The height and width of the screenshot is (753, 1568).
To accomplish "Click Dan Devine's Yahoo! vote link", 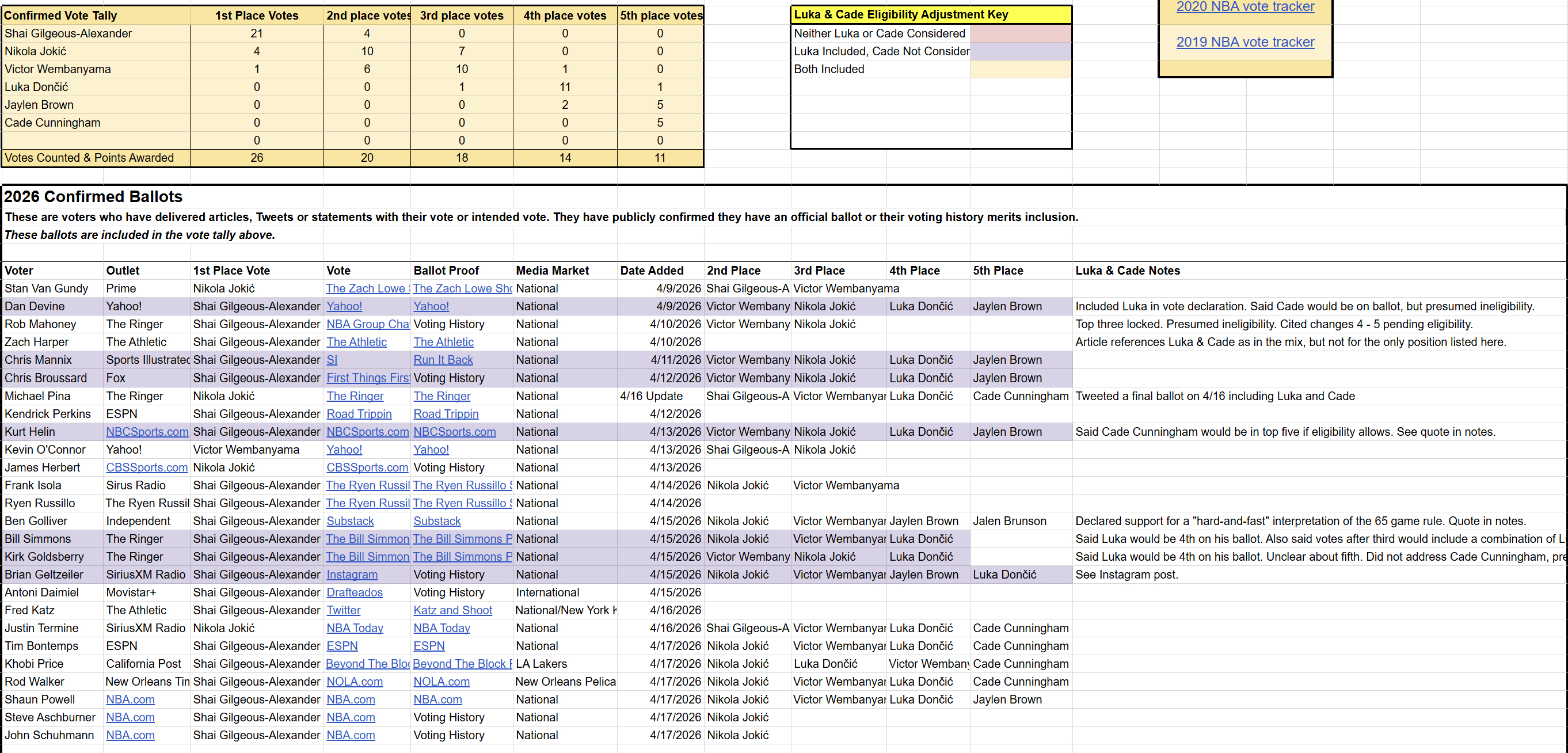I will point(344,306).
